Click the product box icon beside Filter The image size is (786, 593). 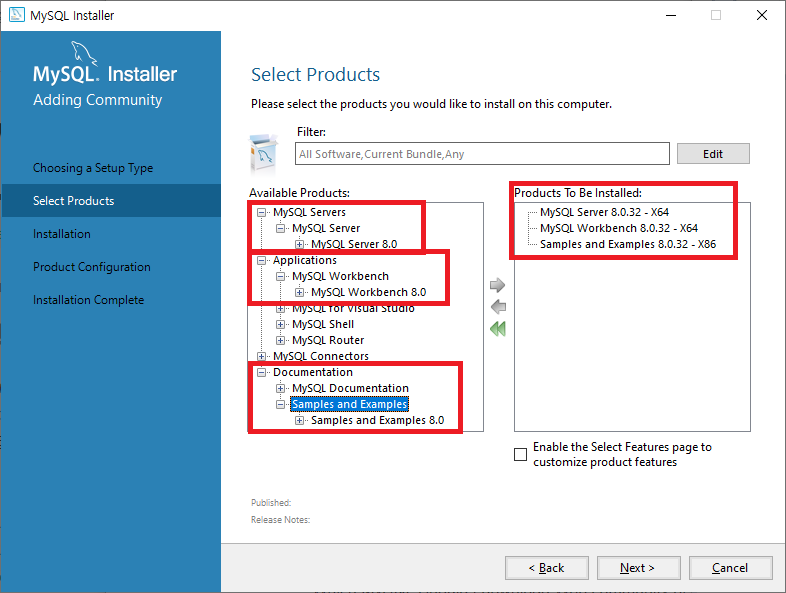(x=264, y=153)
